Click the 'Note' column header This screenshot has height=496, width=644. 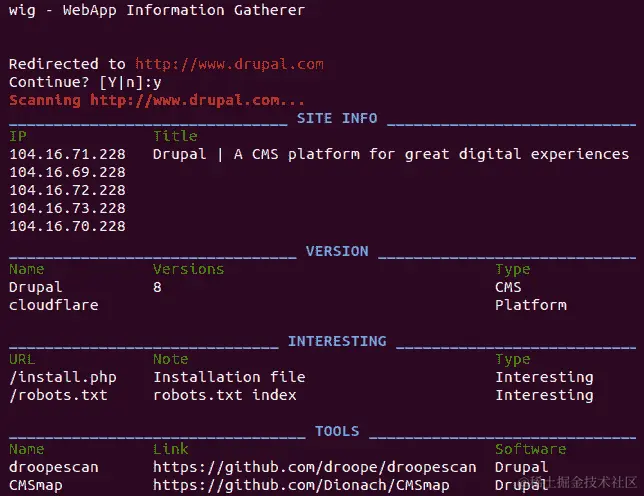(170, 359)
